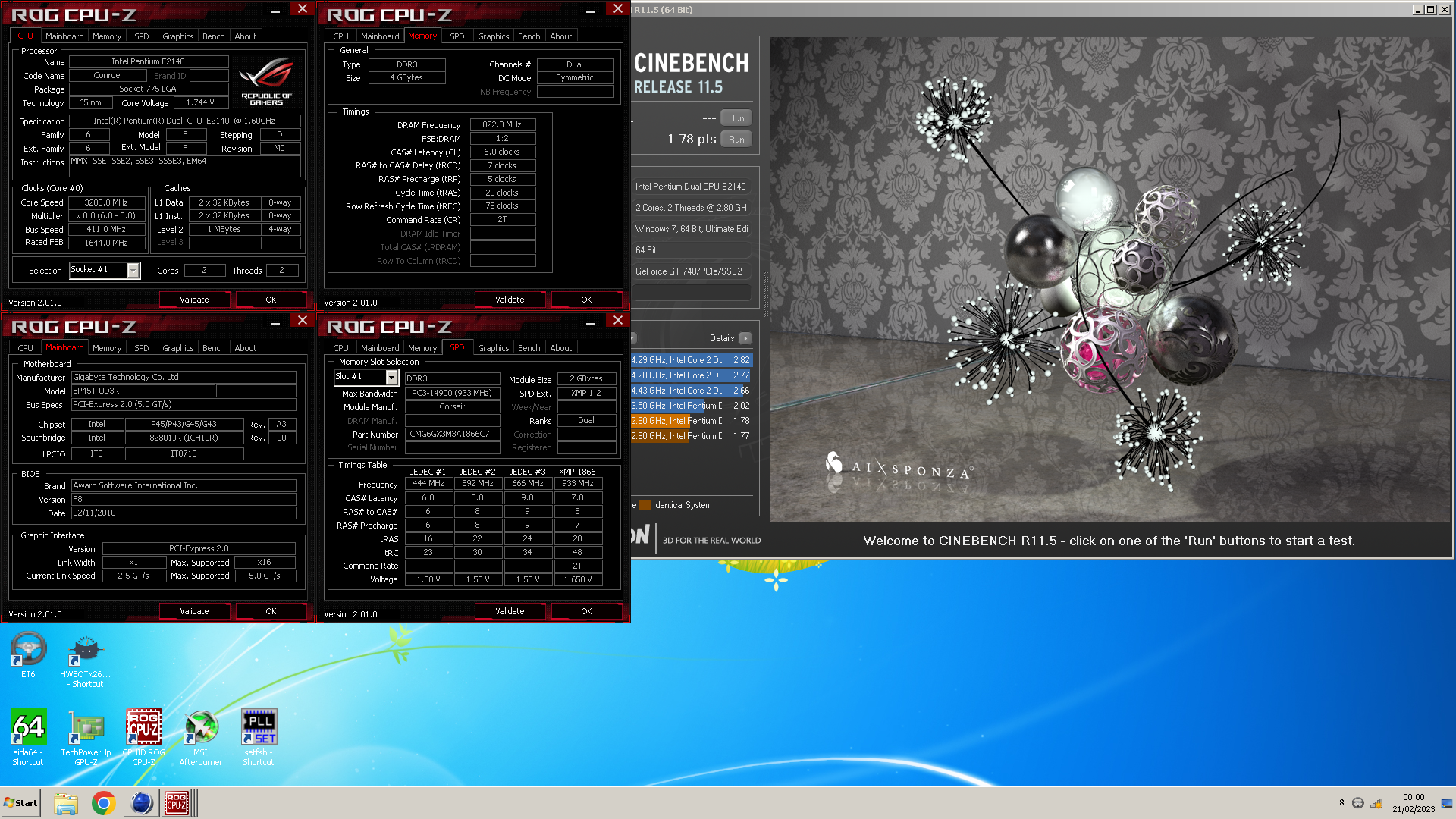Viewport: 1456px width, 819px height.
Task: Launch CPUID ROG CPU-Z desktop icon
Action: (x=143, y=736)
